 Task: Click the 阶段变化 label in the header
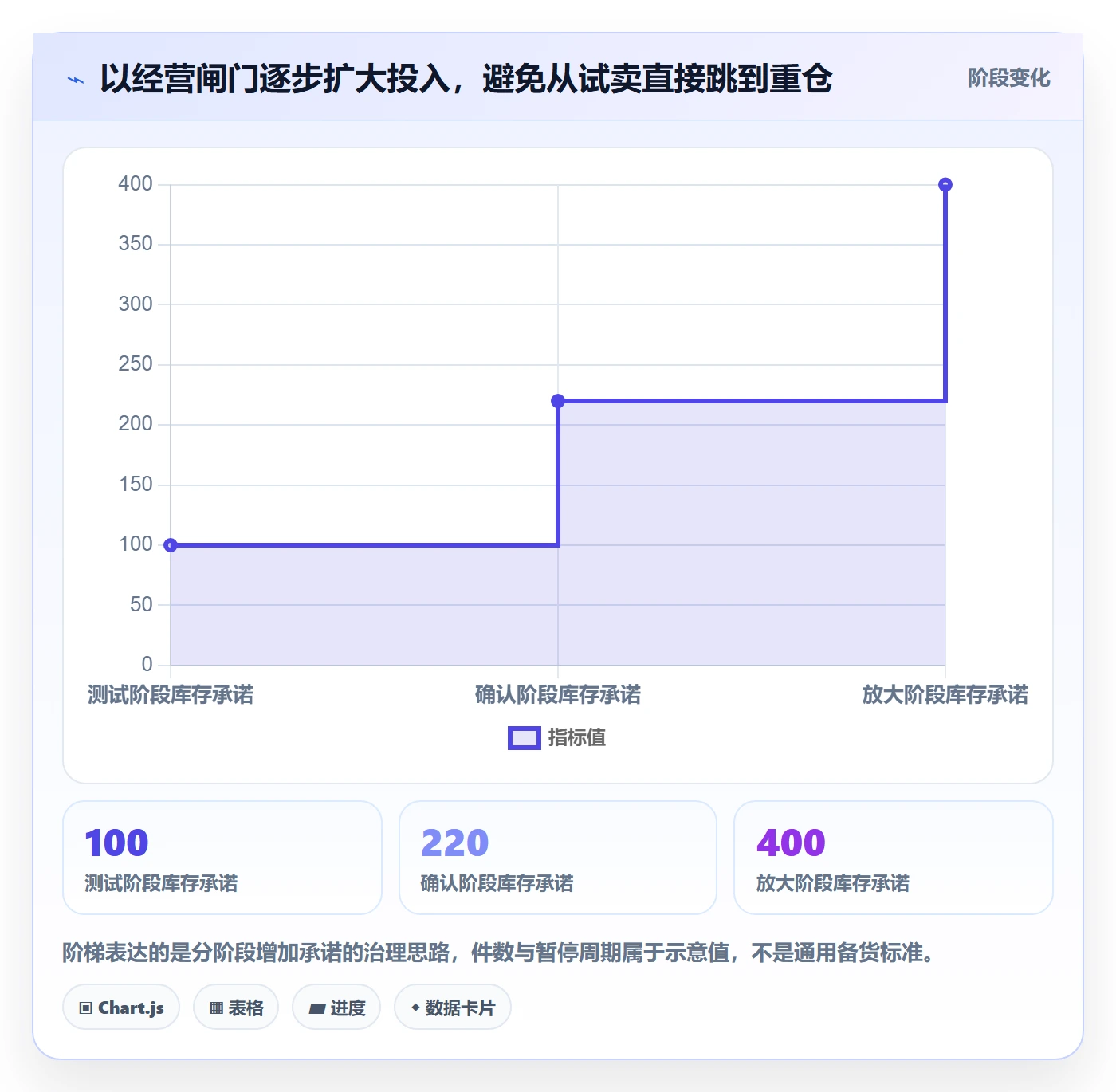(x=1009, y=78)
